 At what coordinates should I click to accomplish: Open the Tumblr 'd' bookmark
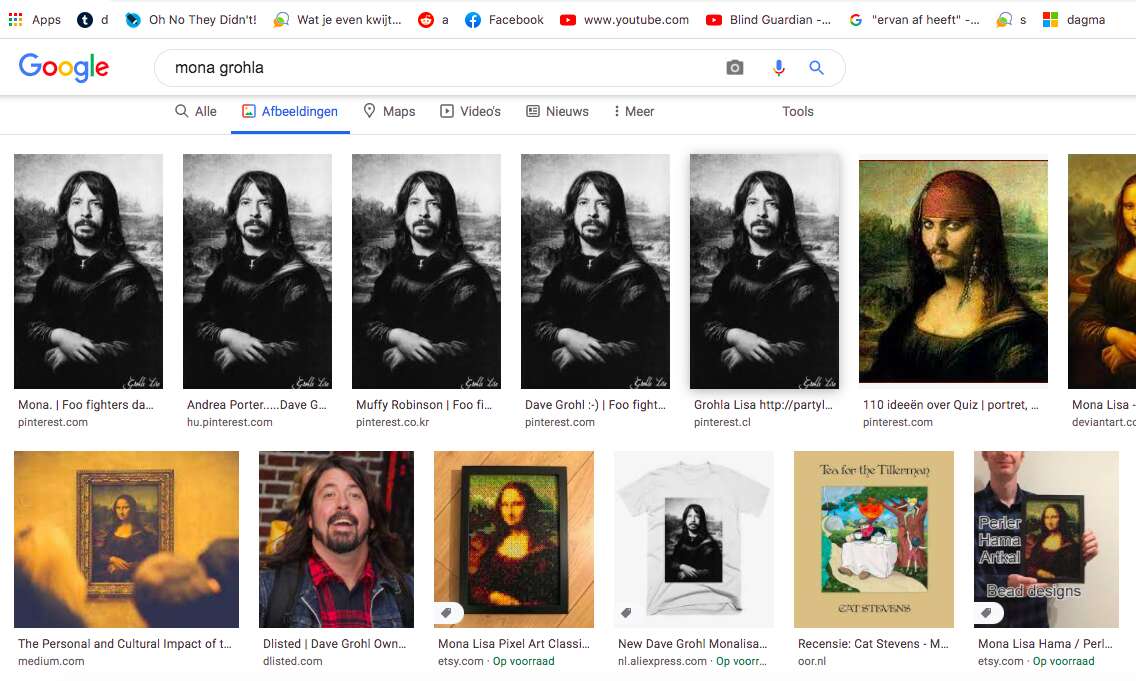tap(93, 20)
